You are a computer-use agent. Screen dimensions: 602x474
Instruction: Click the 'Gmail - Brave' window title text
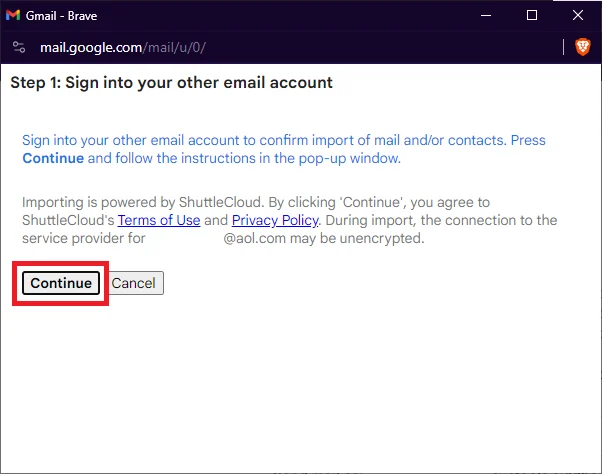(61, 16)
